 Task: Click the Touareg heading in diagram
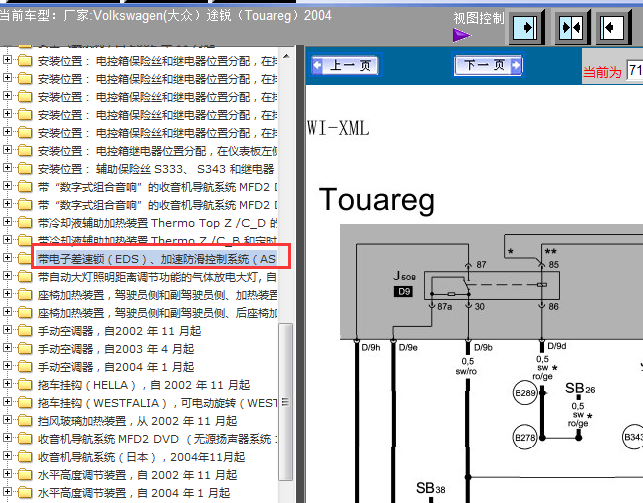[376, 200]
